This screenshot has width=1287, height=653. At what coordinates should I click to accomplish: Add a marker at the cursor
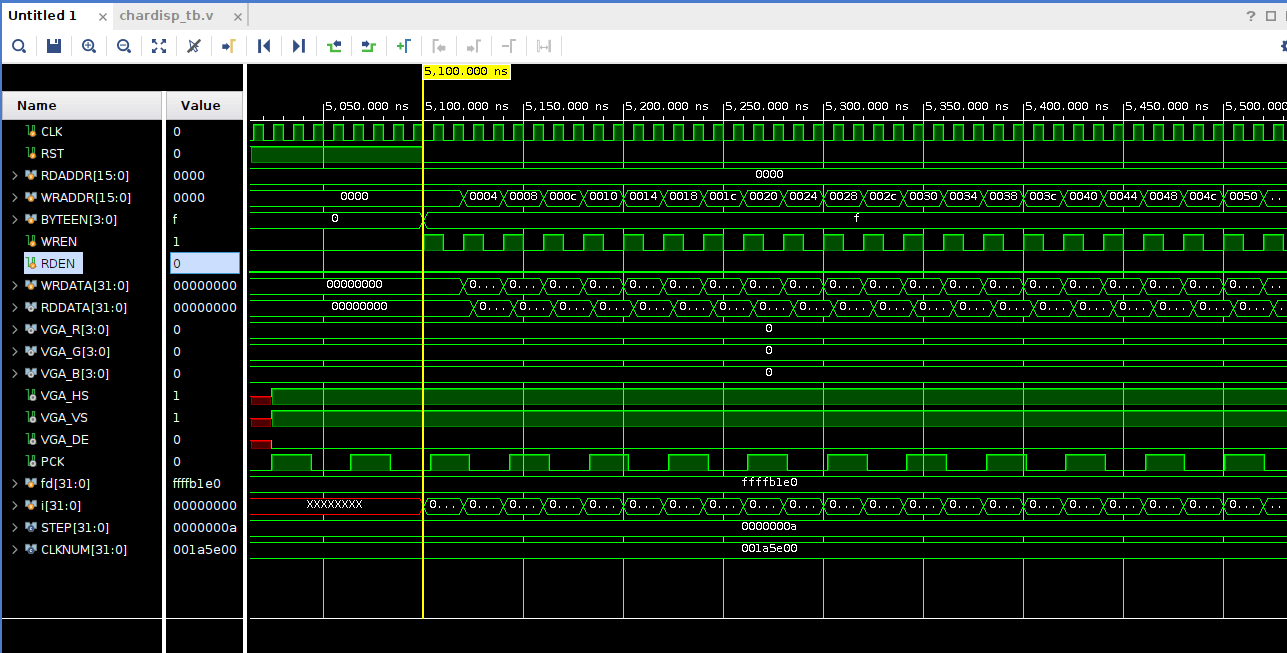click(x=403, y=46)
